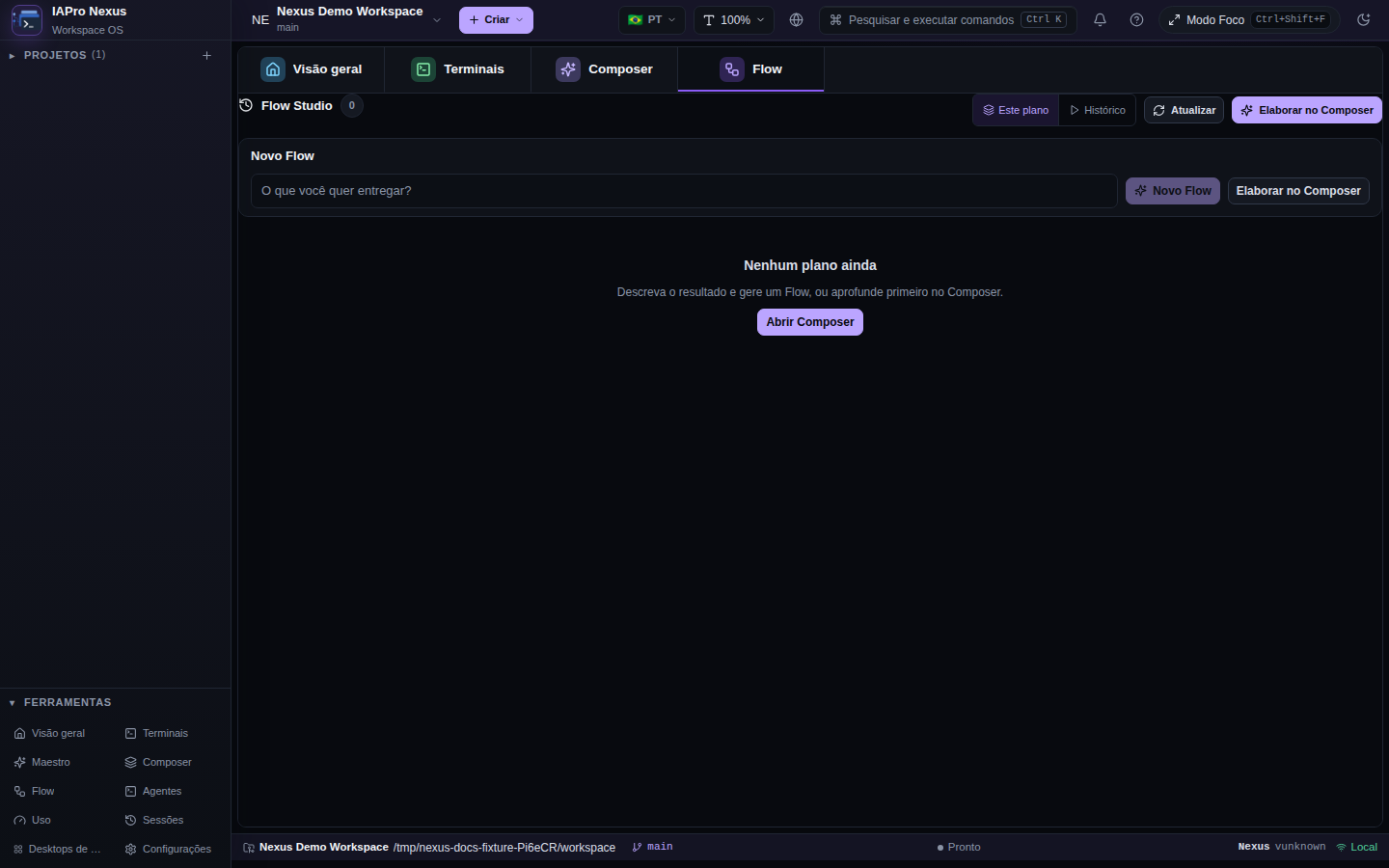Open the 100% text zoom dropdown
The width and height of the screenshot is (1389, 868).
click(x=734, y=20)
